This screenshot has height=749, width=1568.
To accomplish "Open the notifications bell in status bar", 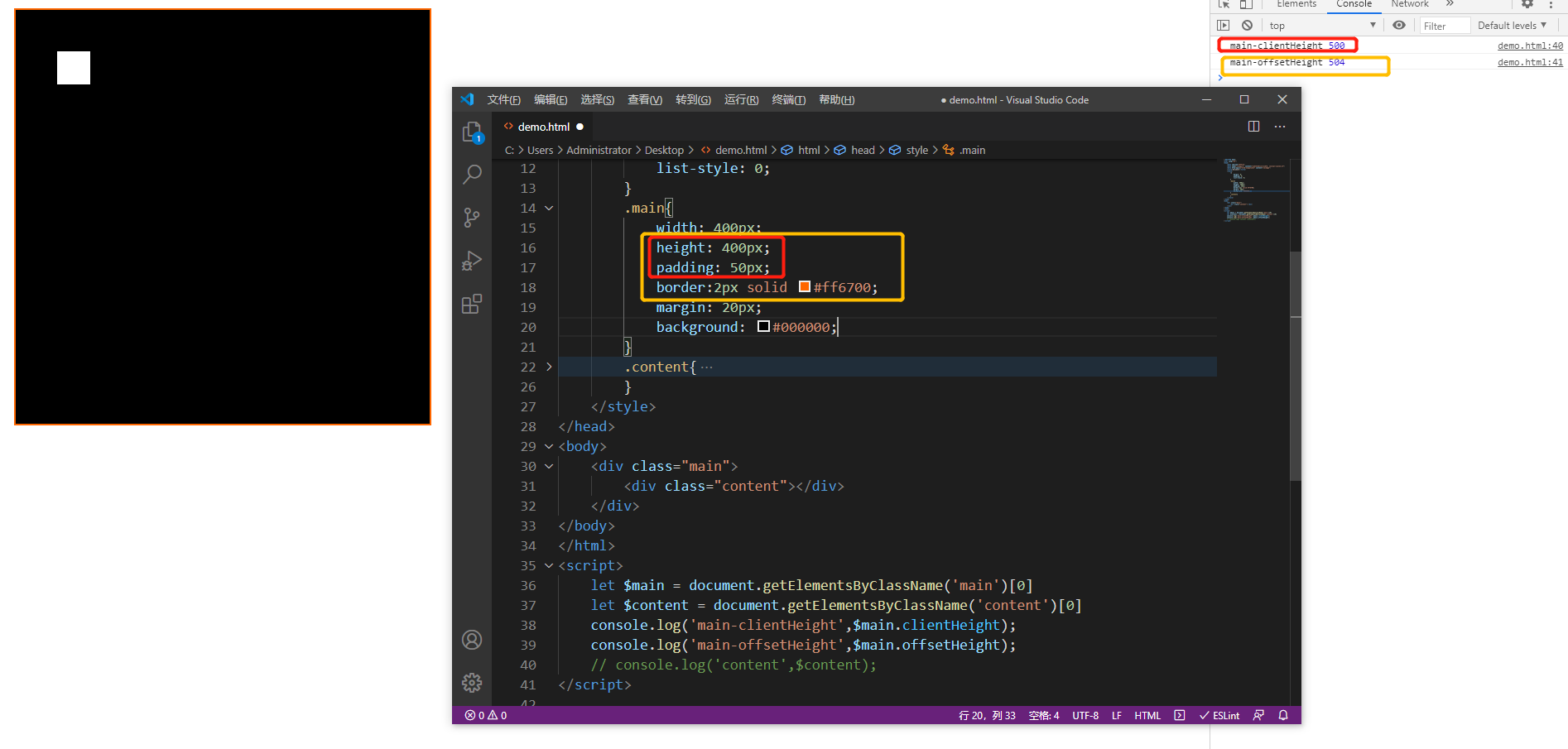I will (1283, 715).
